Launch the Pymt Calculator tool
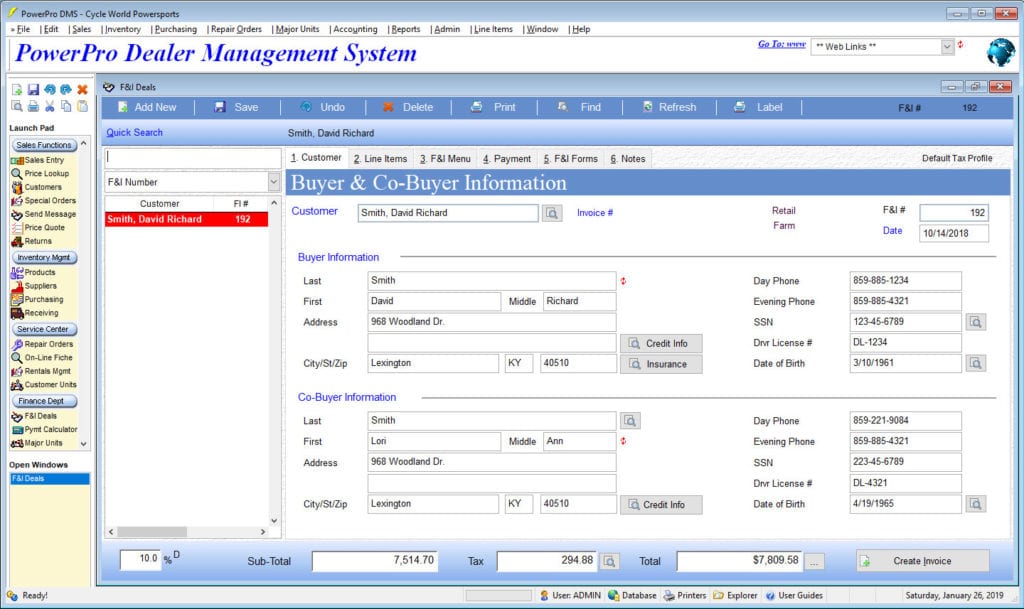 [50, 430]
